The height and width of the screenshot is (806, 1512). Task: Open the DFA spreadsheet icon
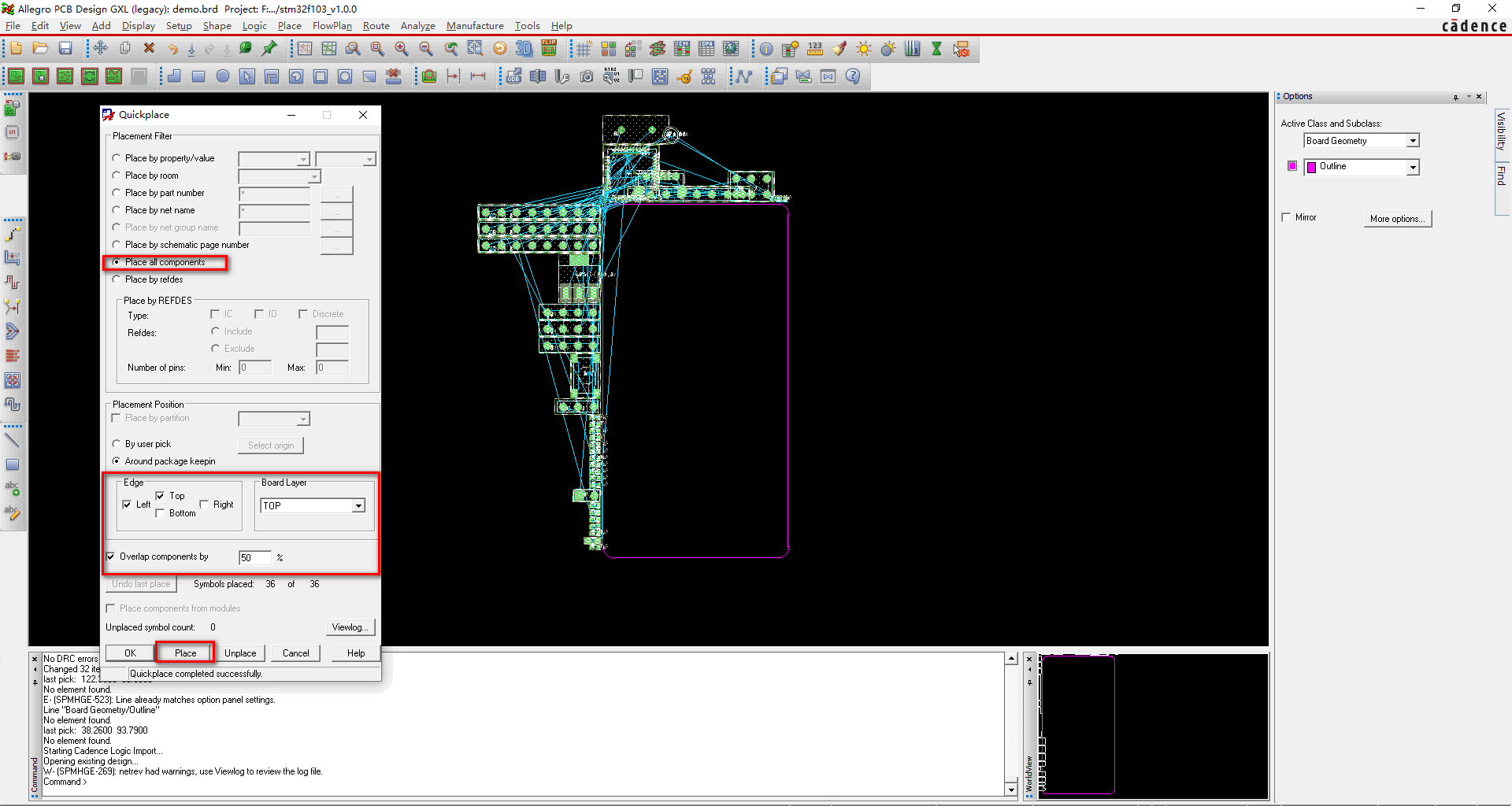pos(706,49)
